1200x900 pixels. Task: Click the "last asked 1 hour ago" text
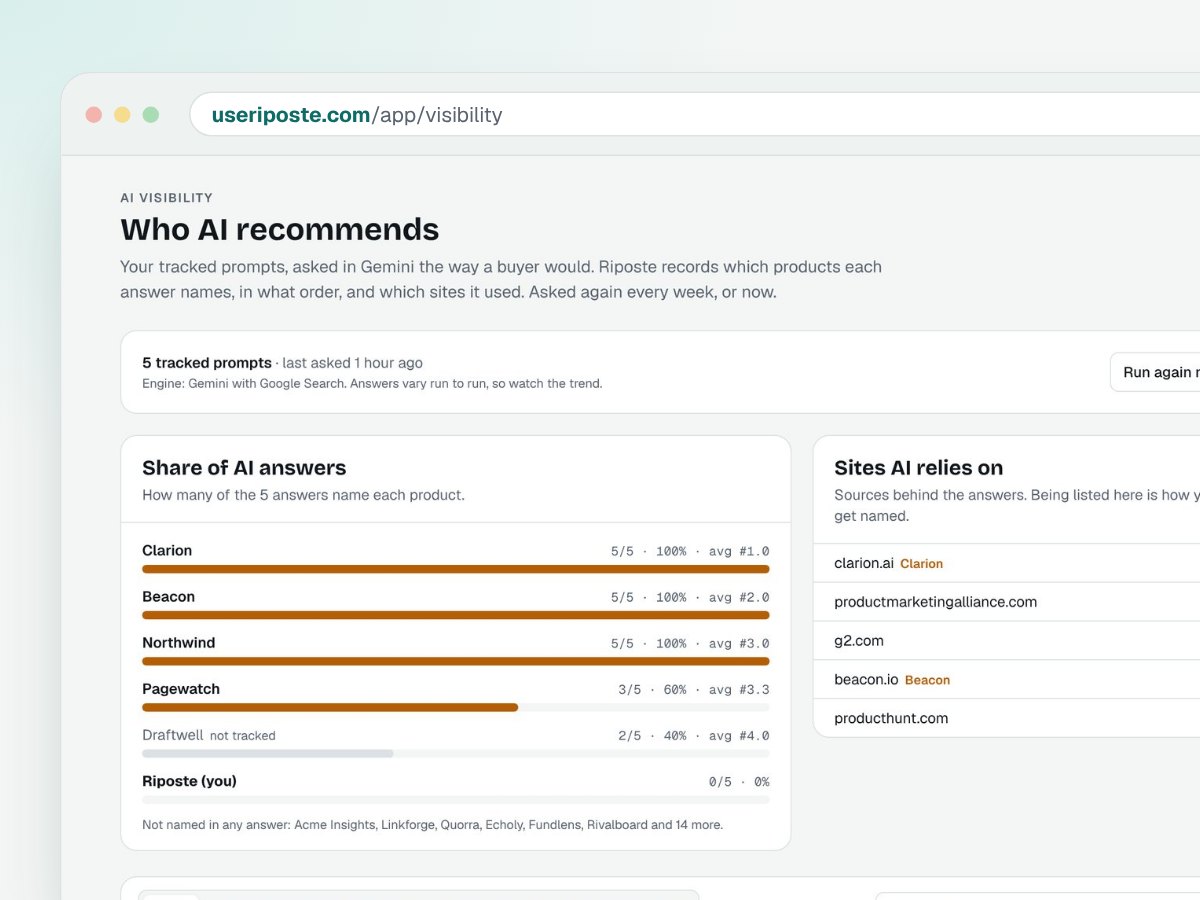[x=353, y=363]
